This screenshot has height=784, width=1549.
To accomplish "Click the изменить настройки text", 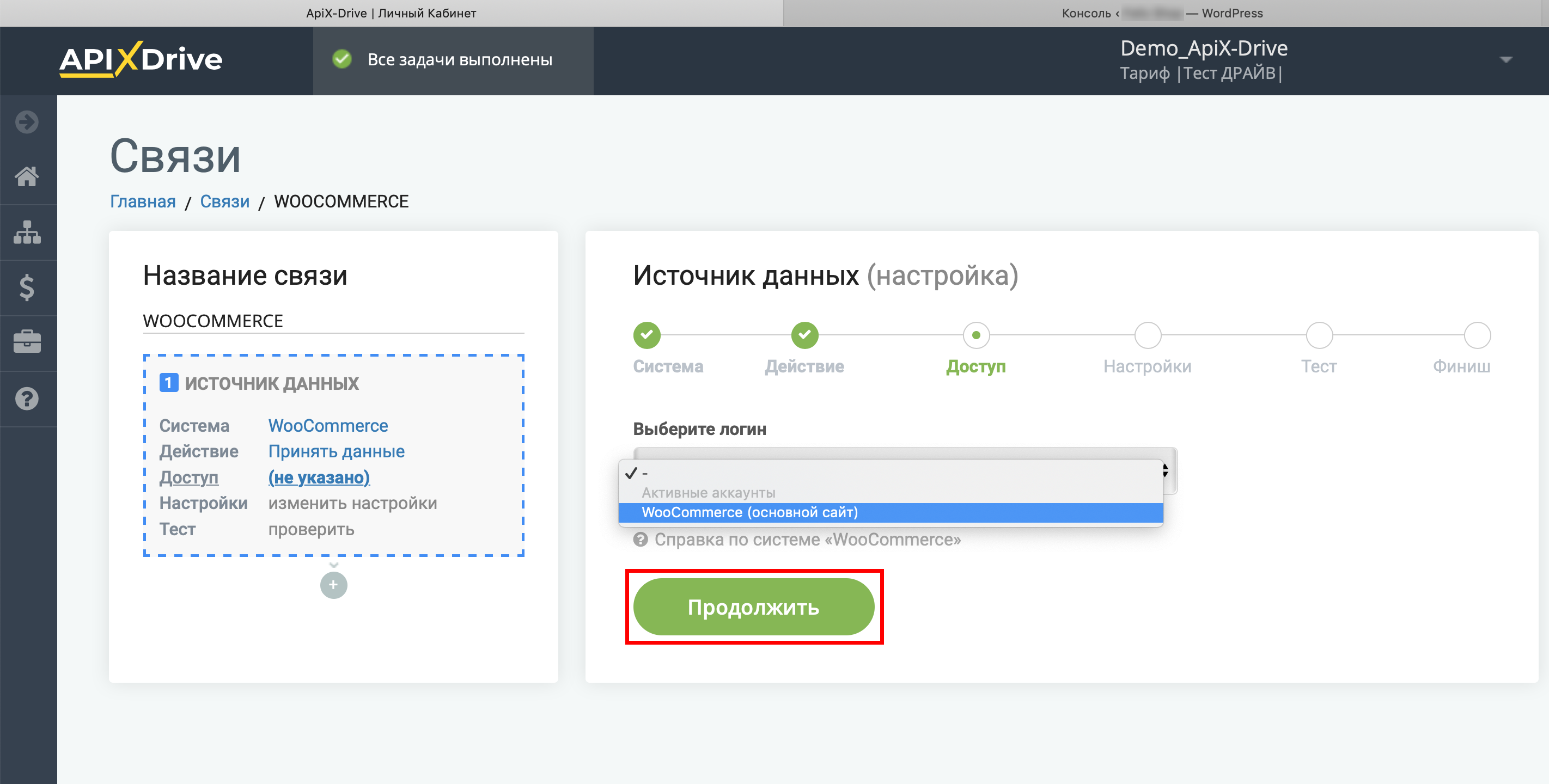I will pyautogui.click(x=352, y=503).
